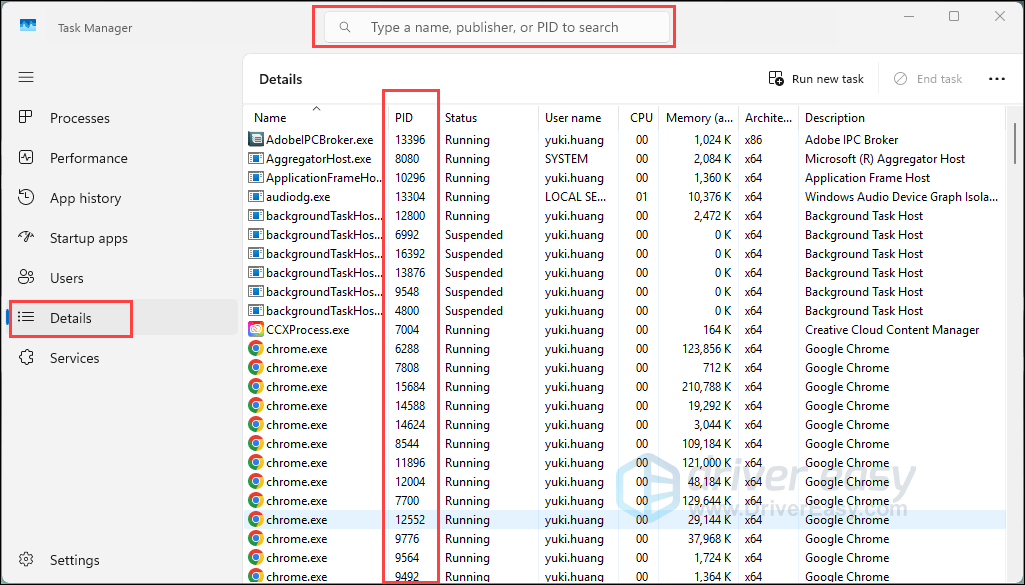1025x585 pixels.
Task: Open the Processes page icon
Action: [x=27, y=118]
